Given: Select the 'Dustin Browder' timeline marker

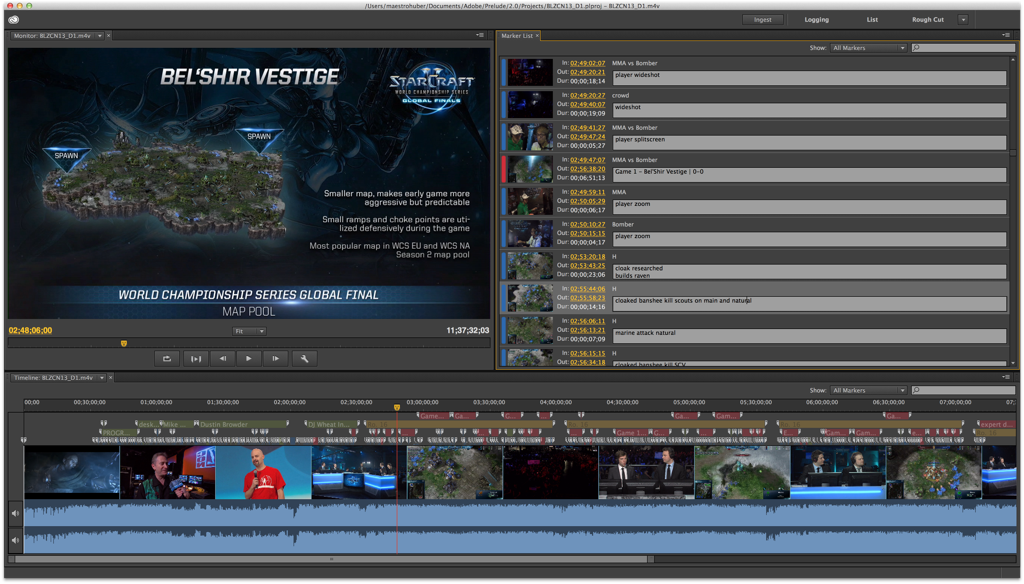Looking at the screenshot, I should pyautogui.click(x=241, y=425).
